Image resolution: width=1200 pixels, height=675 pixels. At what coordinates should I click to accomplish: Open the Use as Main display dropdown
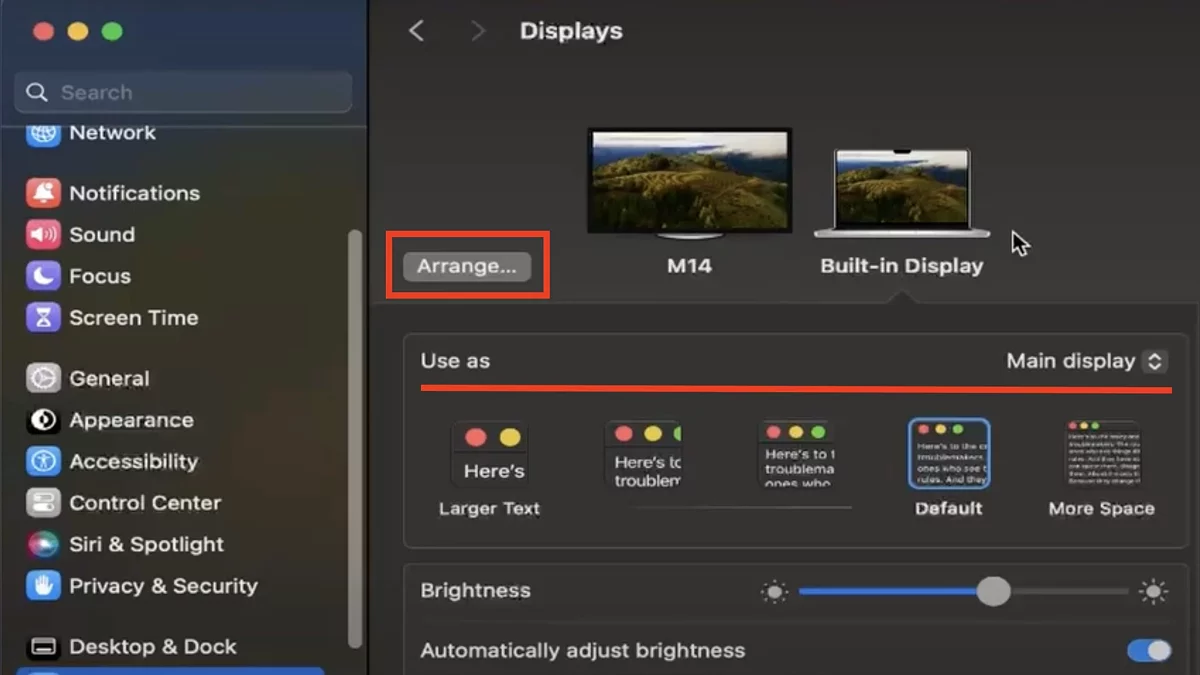(x=1086, y=361)
